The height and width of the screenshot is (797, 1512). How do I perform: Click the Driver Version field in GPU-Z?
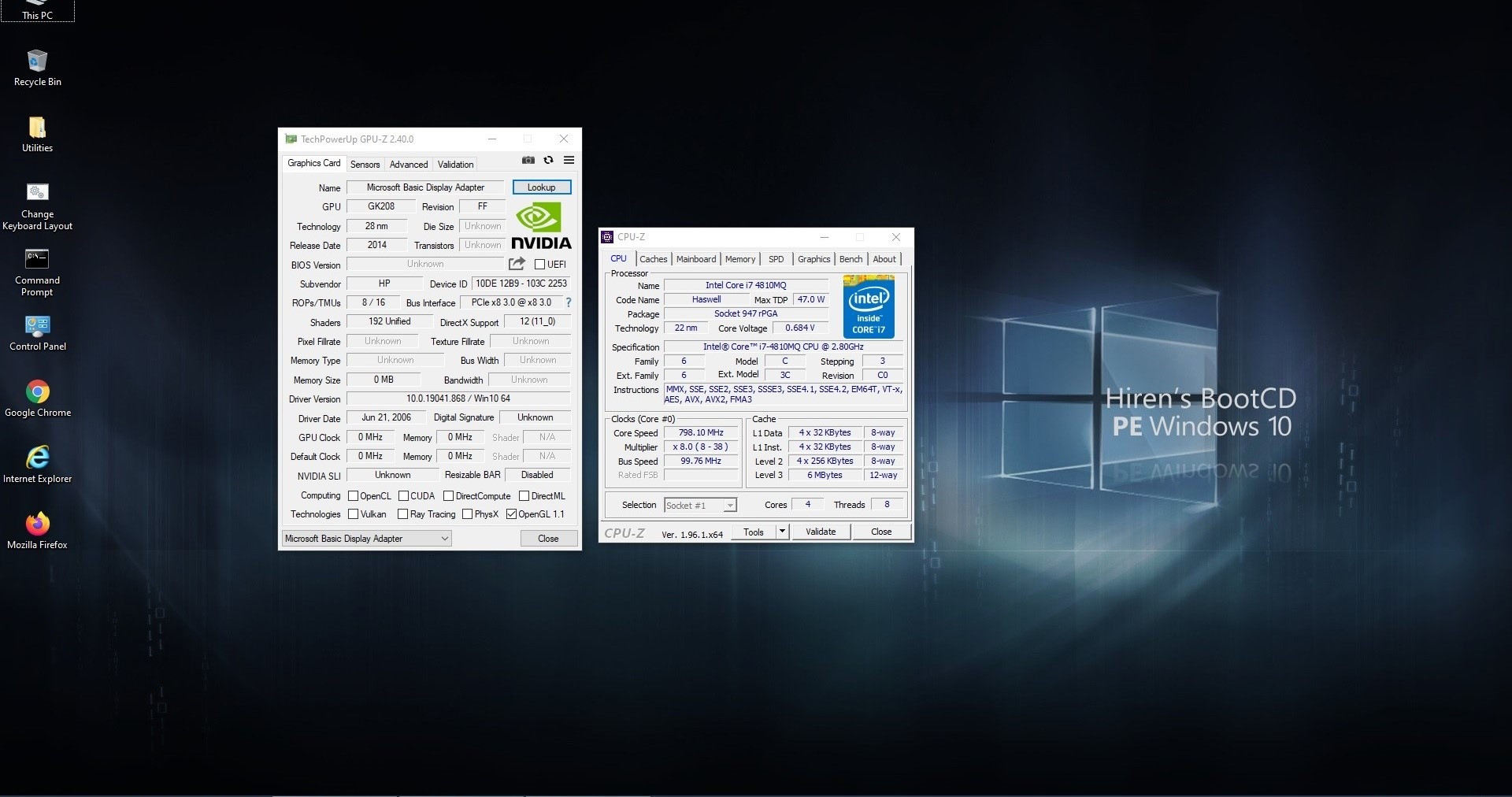click(458, 398)
